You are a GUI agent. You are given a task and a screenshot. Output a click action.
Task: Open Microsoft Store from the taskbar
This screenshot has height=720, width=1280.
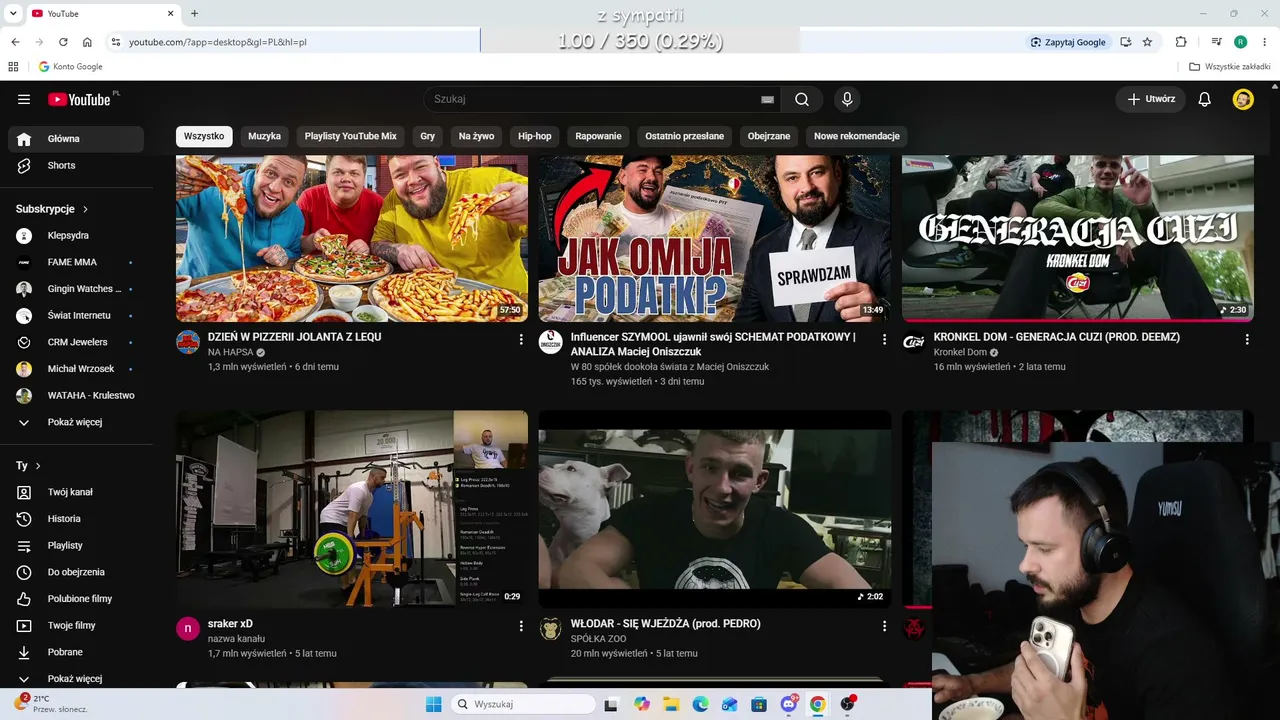pos(759,704)
